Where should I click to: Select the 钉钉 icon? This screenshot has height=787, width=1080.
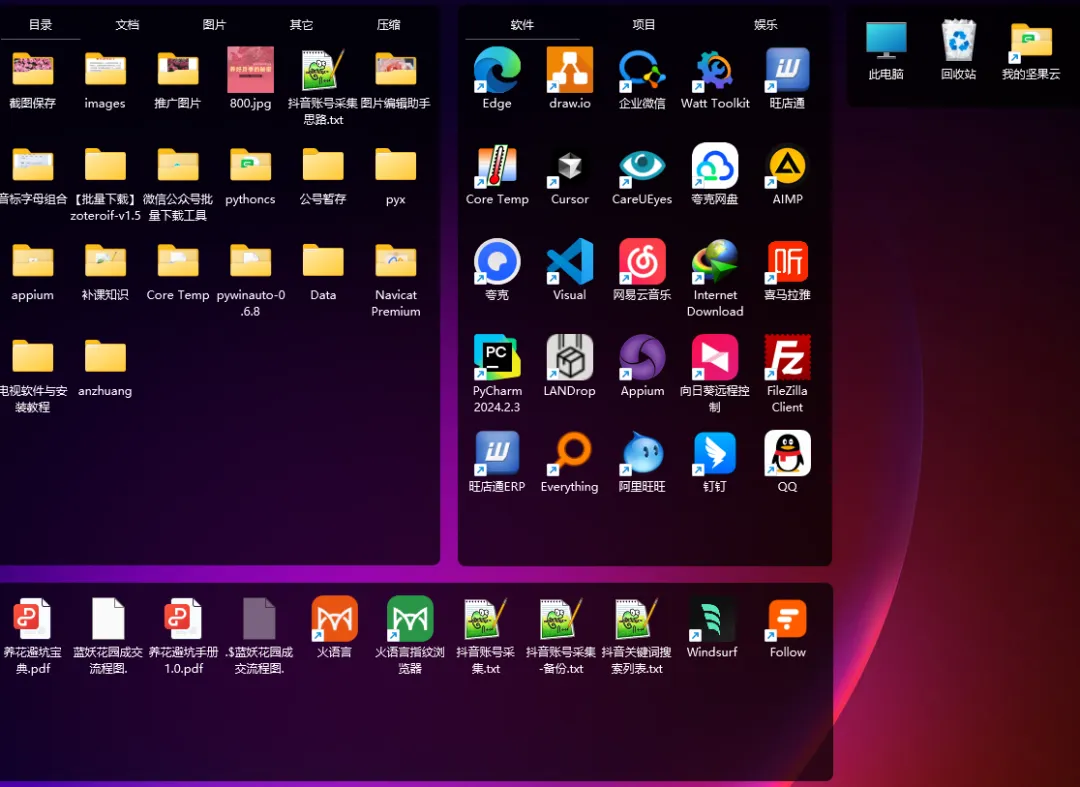point(715,452)
